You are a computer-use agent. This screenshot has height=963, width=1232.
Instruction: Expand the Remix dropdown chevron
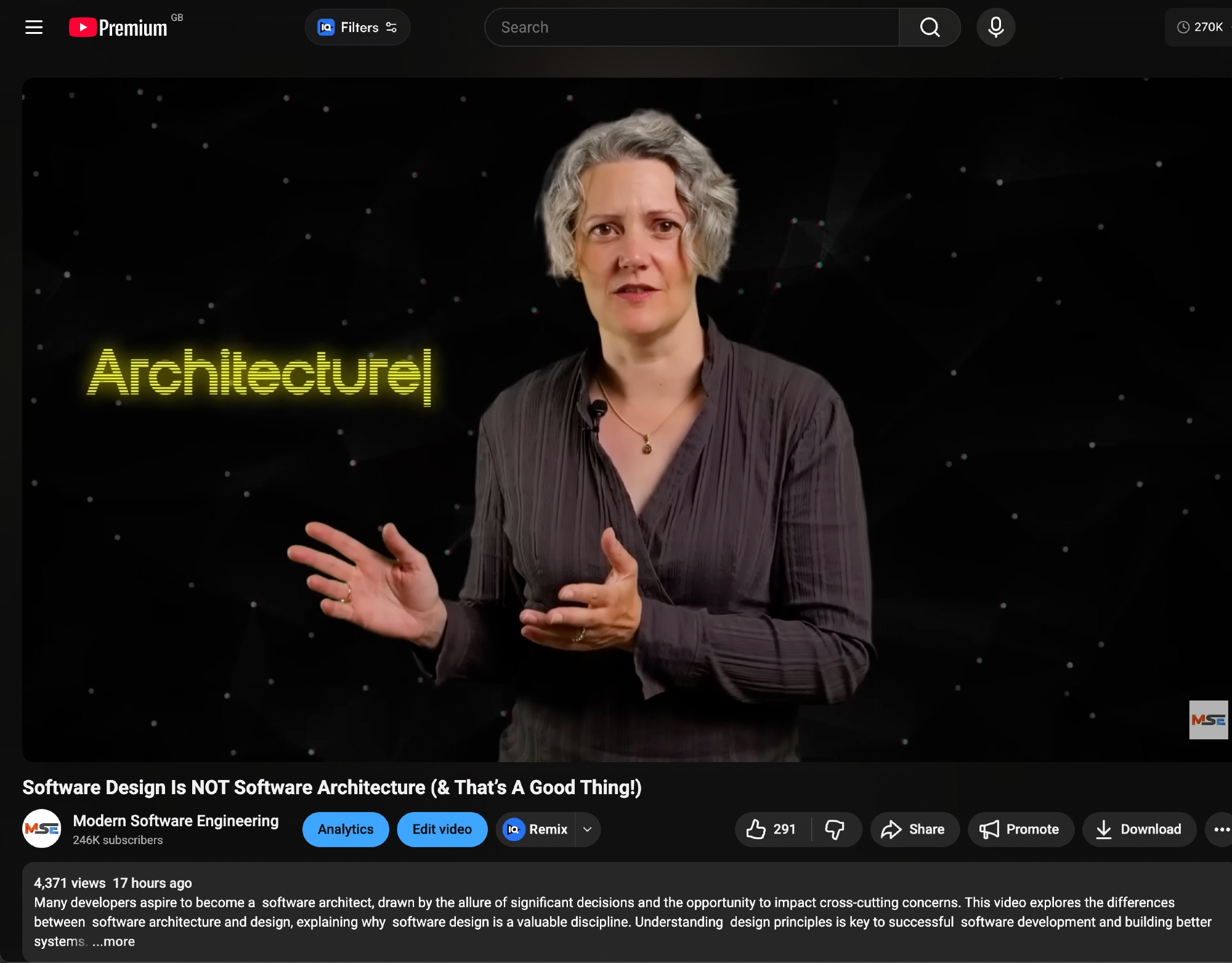pyautogui.click(x=588, y=829)
